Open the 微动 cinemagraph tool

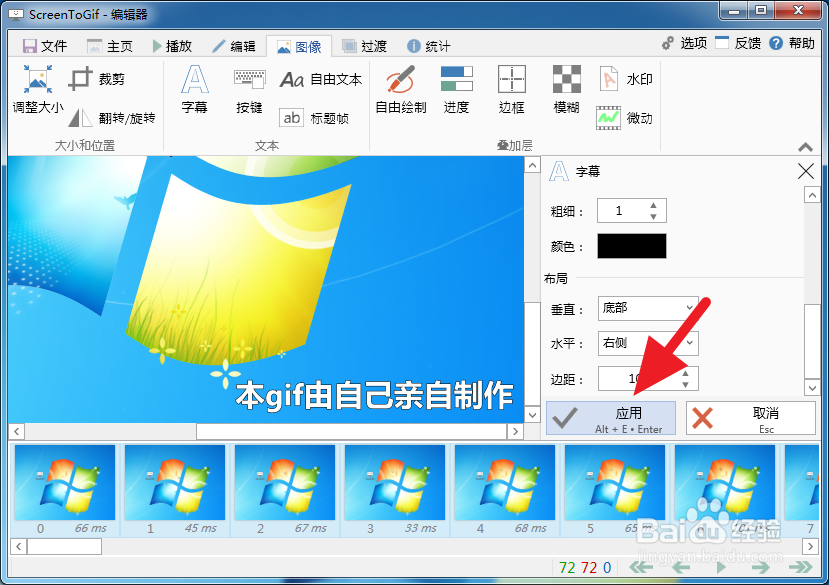(x=624, y=117)
